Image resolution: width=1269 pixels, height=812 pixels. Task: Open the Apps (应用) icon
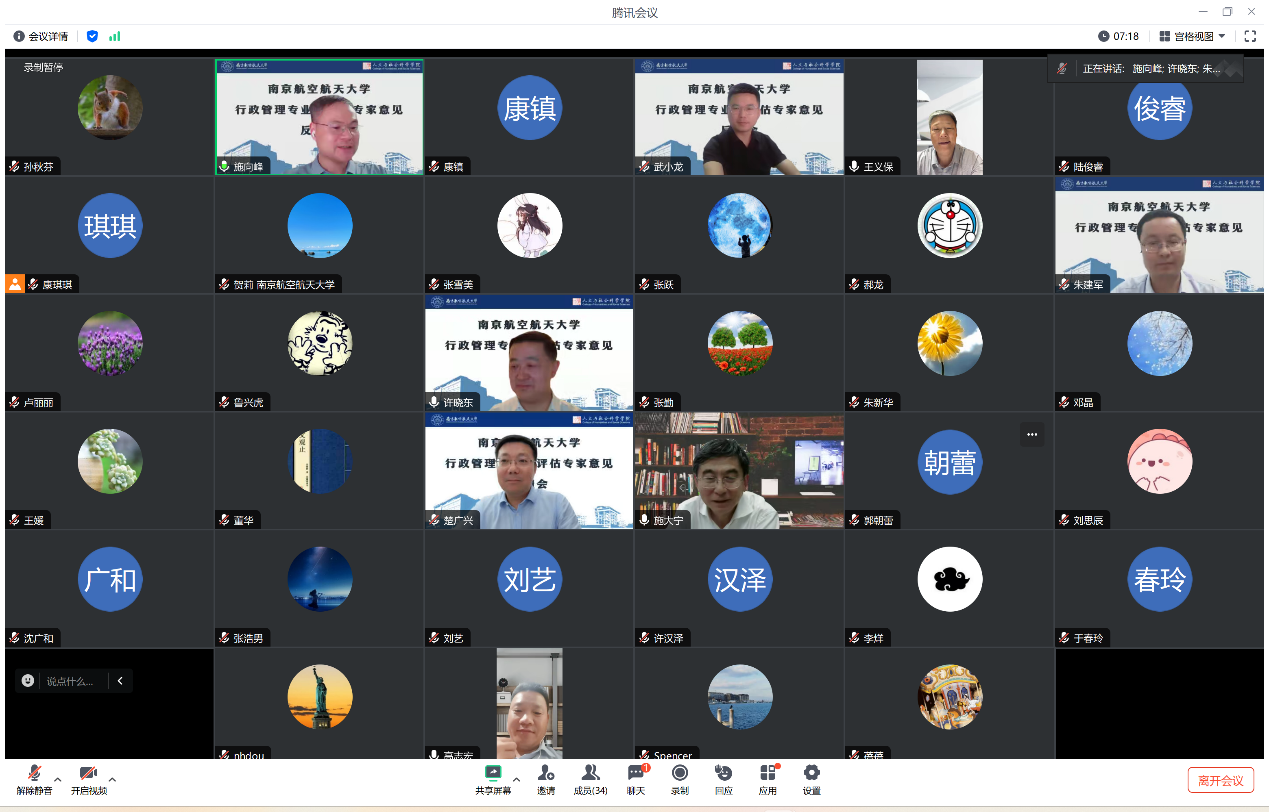767,773
